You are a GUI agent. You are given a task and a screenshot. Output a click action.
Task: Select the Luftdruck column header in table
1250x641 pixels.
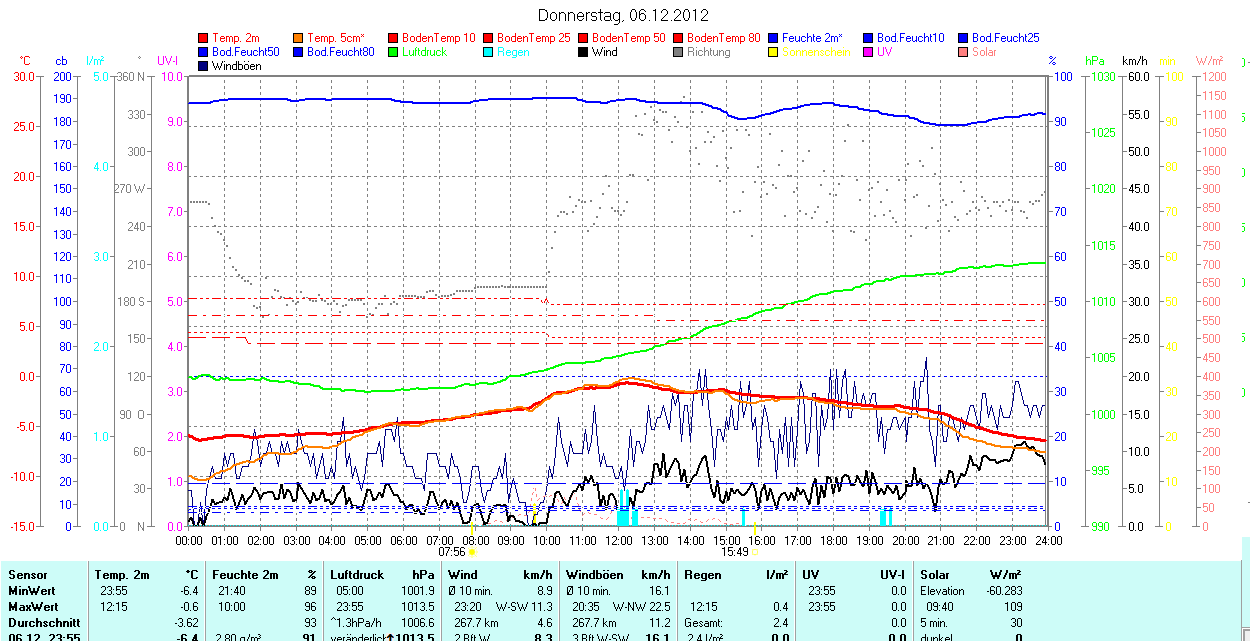(x=356, y=575)
